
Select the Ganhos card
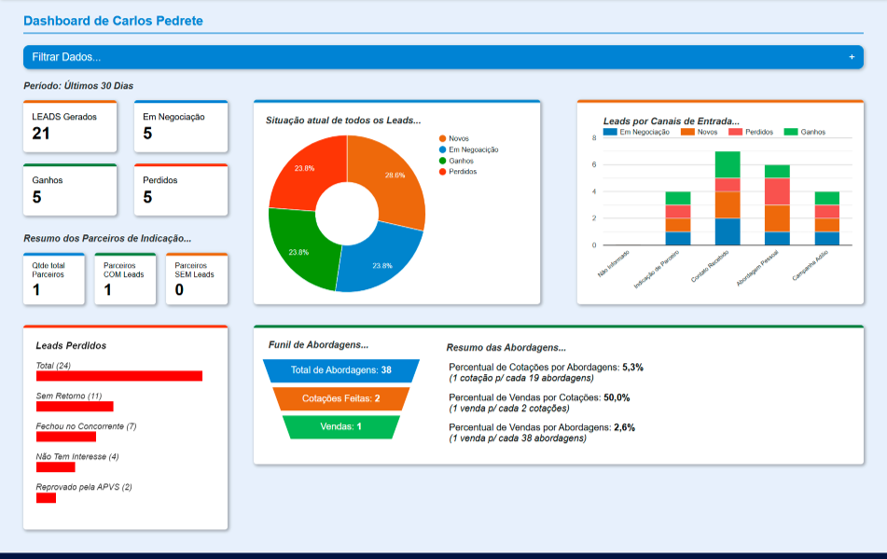point(70,190)
